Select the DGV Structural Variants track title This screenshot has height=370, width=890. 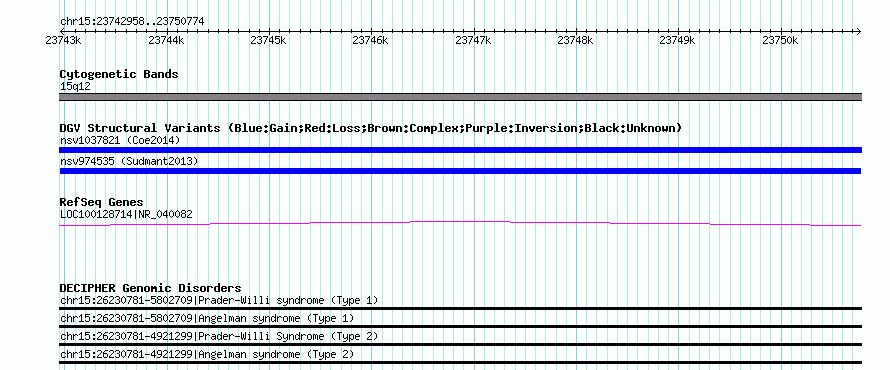coord(371,128)
